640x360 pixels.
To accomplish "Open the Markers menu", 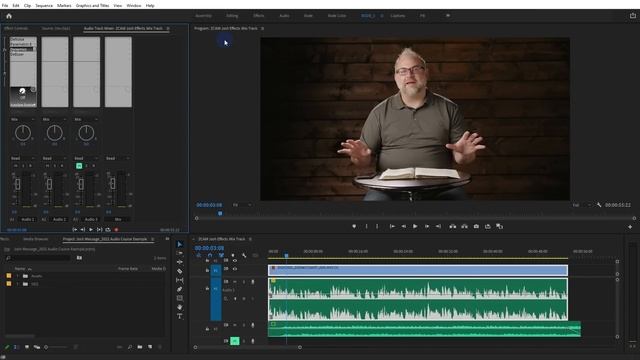I will coord(64,6).
